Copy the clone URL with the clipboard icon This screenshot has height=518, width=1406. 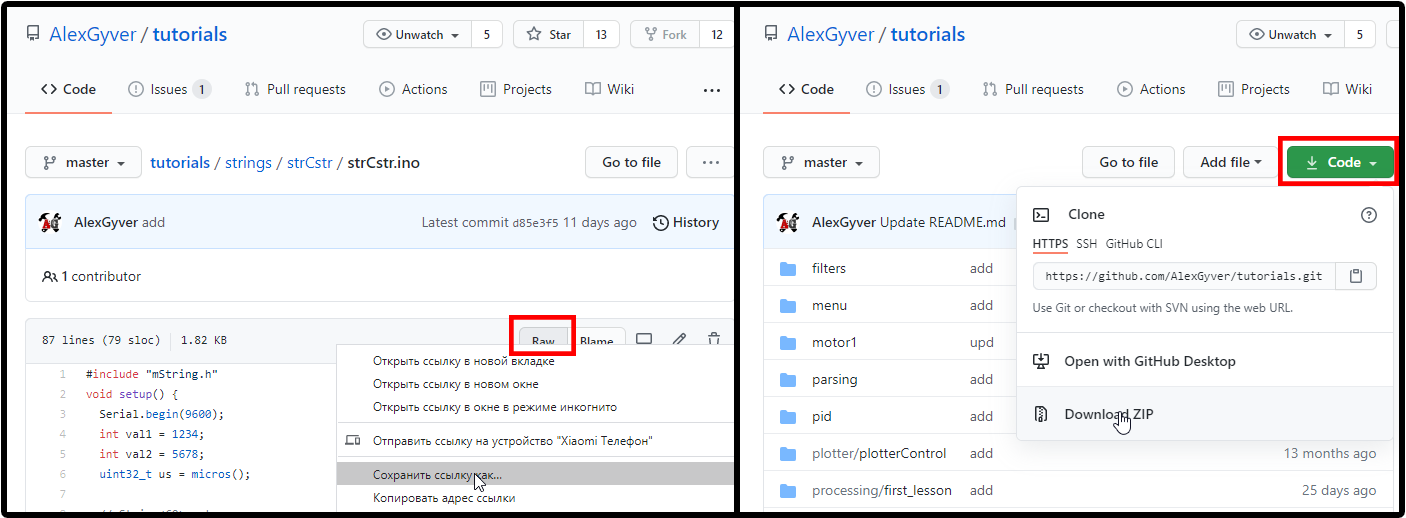1356,276
